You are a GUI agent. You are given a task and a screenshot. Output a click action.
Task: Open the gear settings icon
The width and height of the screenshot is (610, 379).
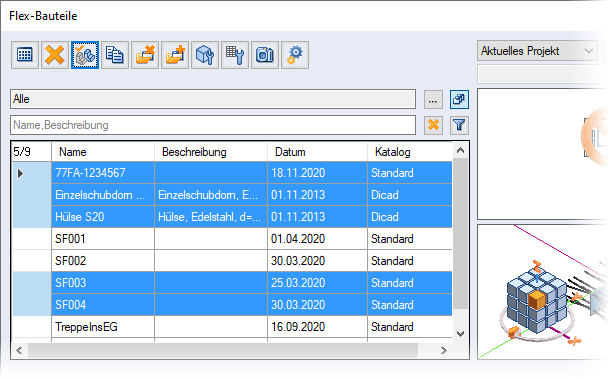click(294, 55)
